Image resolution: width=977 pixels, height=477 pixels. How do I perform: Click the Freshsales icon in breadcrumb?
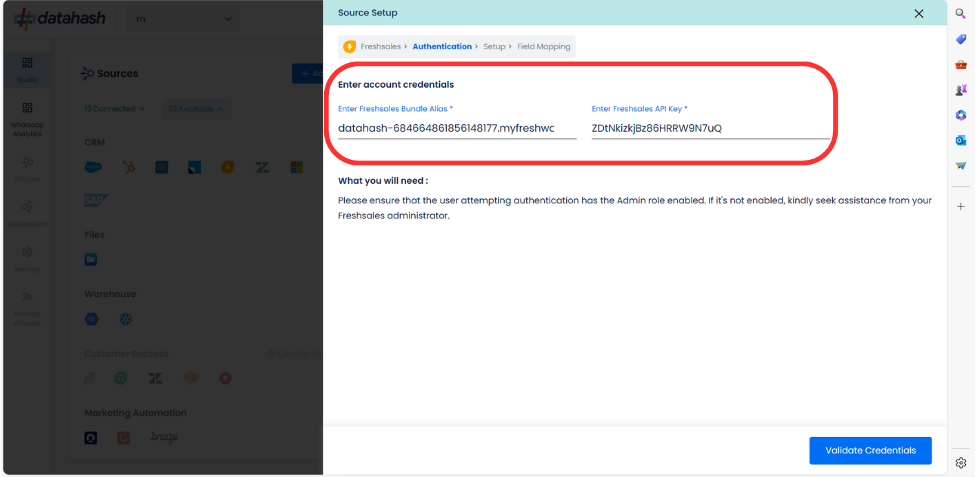click(350, 47)
